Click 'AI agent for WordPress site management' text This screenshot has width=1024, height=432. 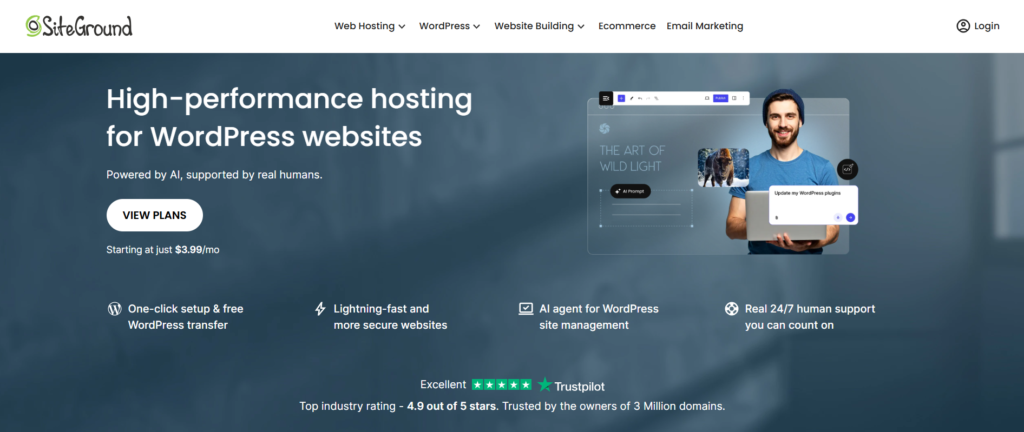click(x=599, y=316)
